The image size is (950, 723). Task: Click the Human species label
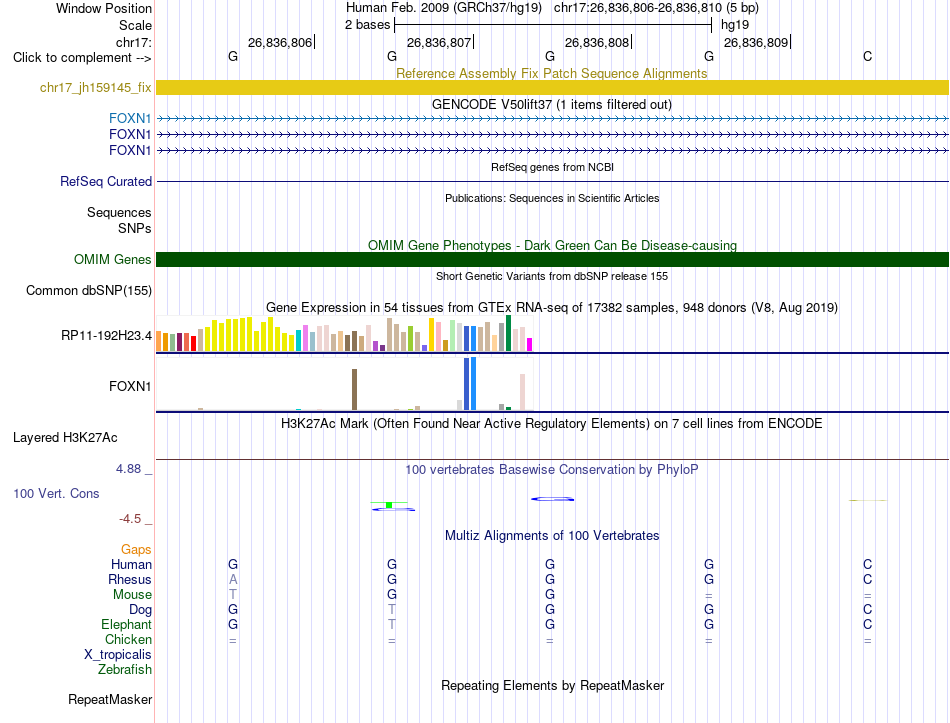point(131,564)
